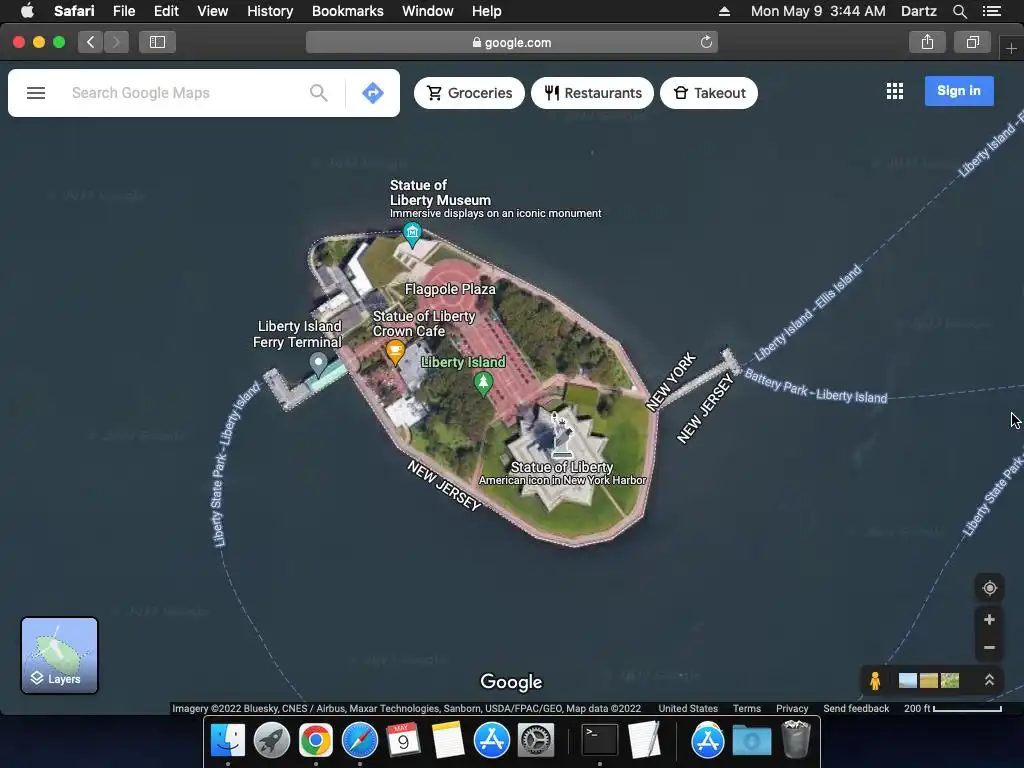The image size is (1024, 768).
Task: Open Spotlight search in menu bar
Action: (x=959, y=11)
